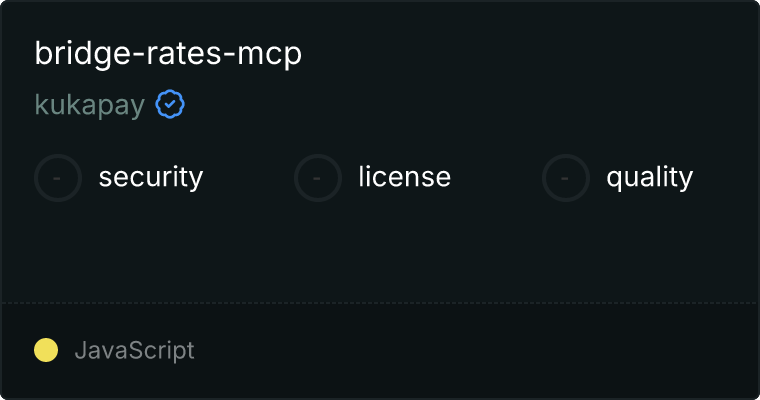The height and width of the screenshot is (400, 760).
Task: Open the kukapay author profile link
Action: [90, 105]
